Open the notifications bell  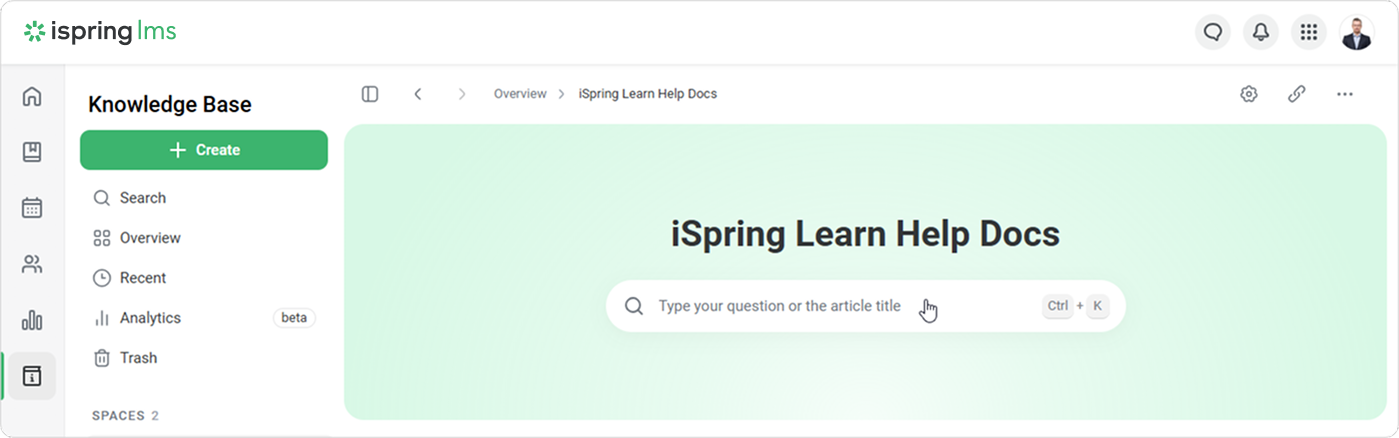point(1261,33)
